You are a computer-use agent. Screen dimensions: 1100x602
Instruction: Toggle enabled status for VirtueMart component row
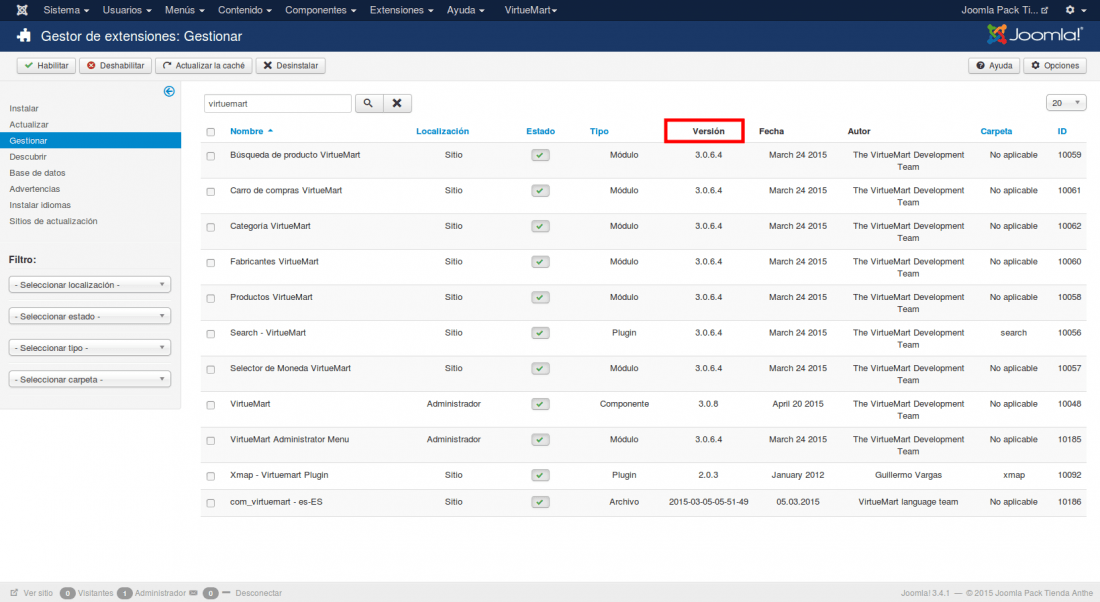tap(540, 404)
